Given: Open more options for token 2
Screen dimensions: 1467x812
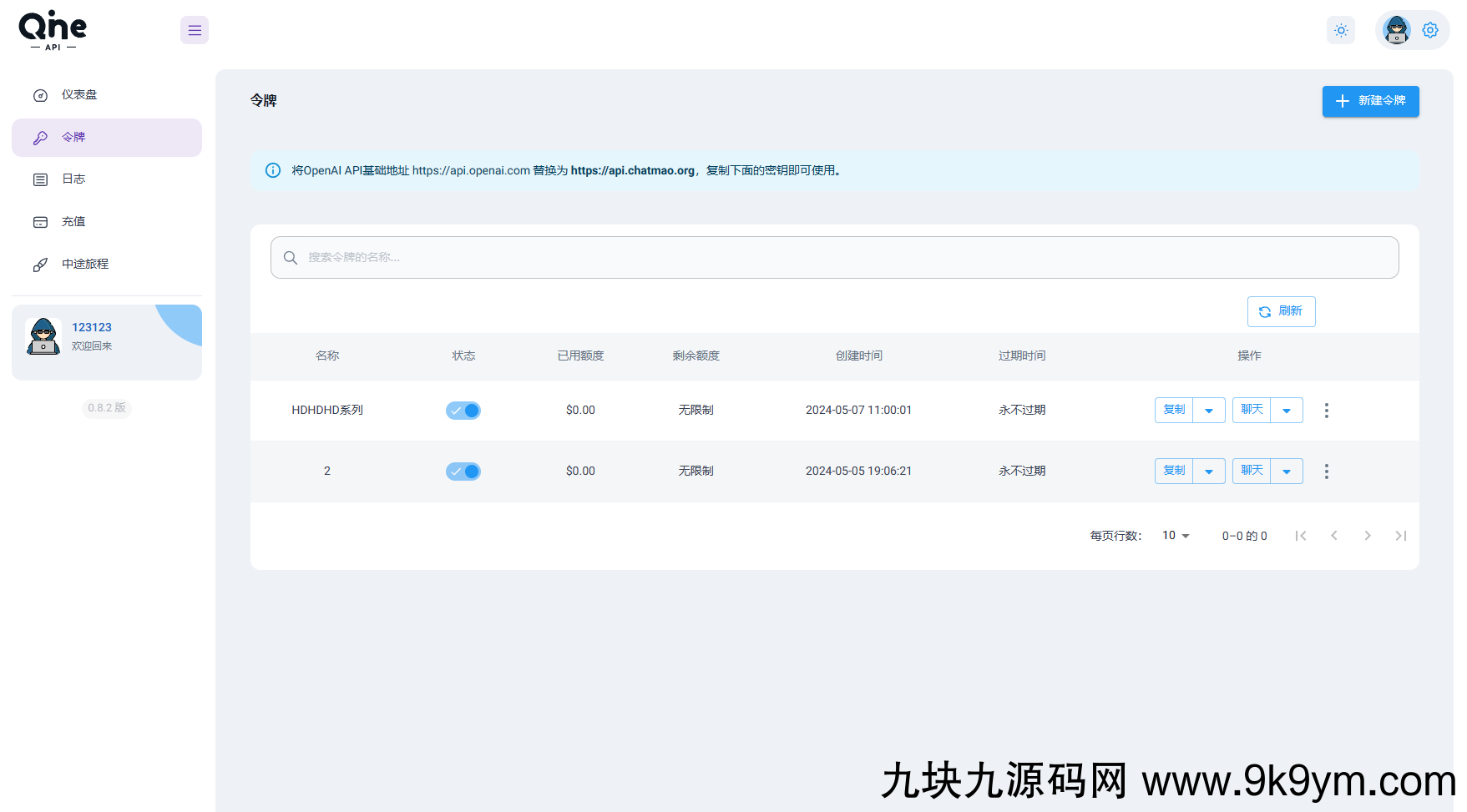Looking at the screenshot, I should [x=1326, y=472].
